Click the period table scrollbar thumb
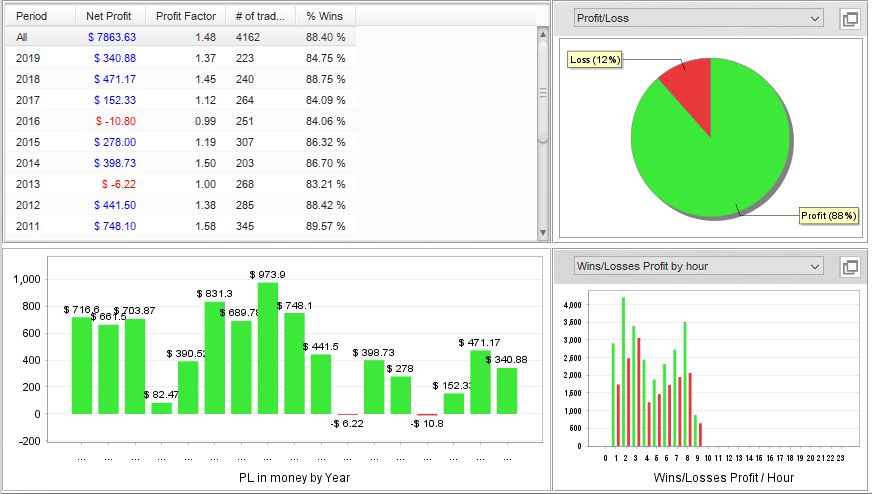Viewport: 872px width, 494px height. coord(543,93)
